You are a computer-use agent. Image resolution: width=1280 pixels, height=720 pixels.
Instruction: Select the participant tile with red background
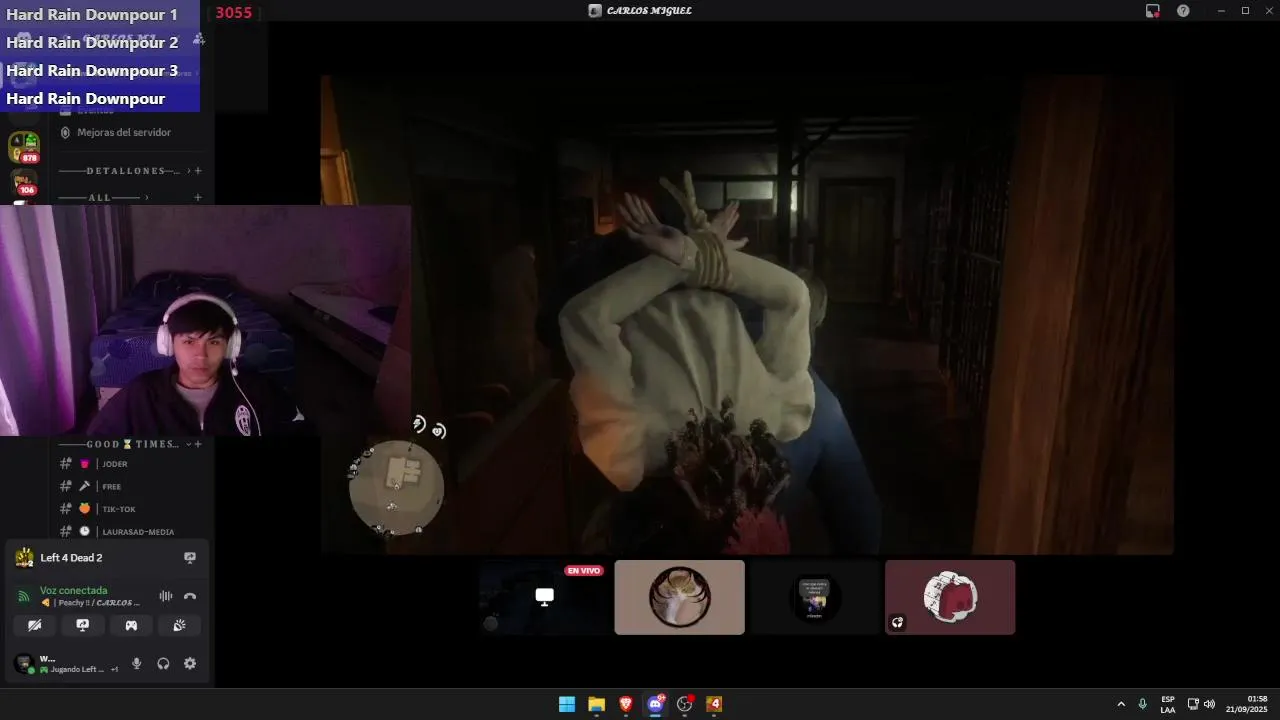tap(950, 597)
